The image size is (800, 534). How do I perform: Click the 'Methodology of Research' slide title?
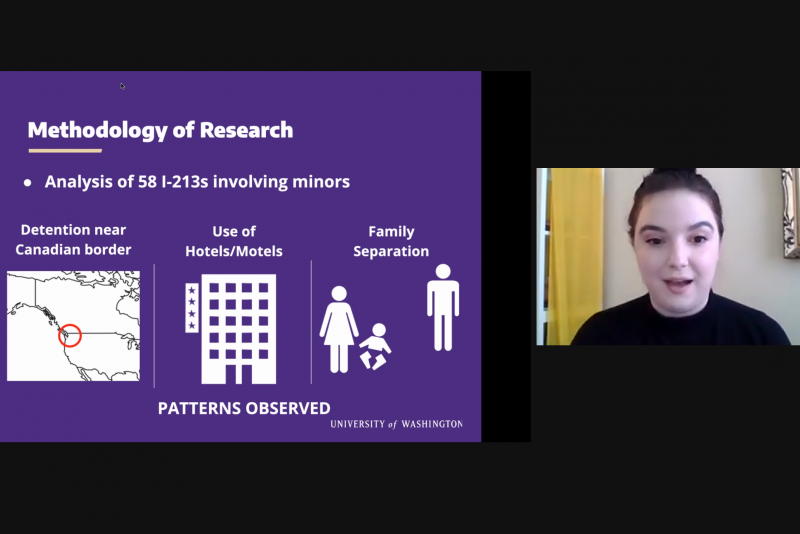pyautogui.click(x=160, y=130)
